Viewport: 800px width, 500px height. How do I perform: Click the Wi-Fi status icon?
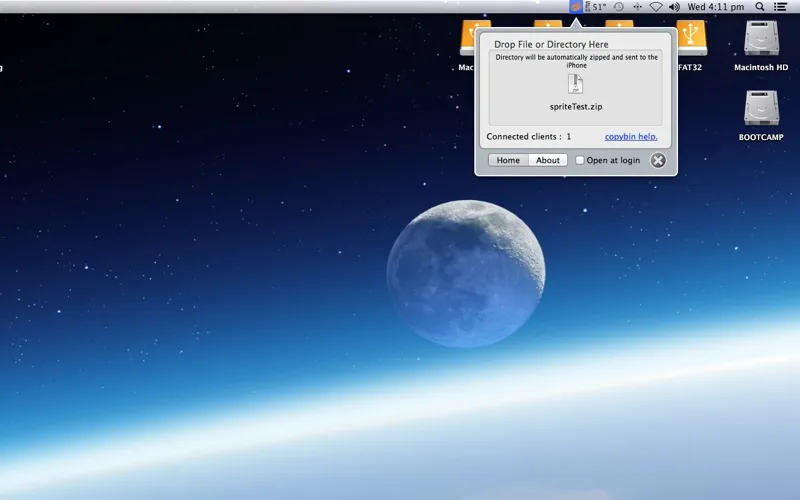point(656,6)
